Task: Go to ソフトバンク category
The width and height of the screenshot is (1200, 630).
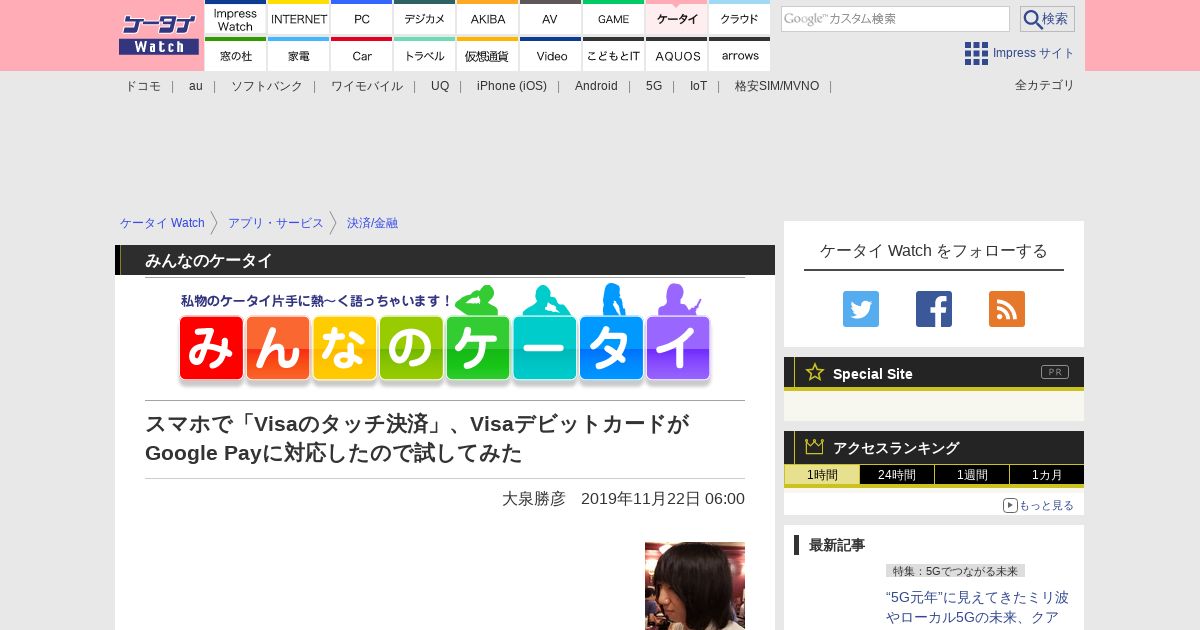Action: (267, 86)
